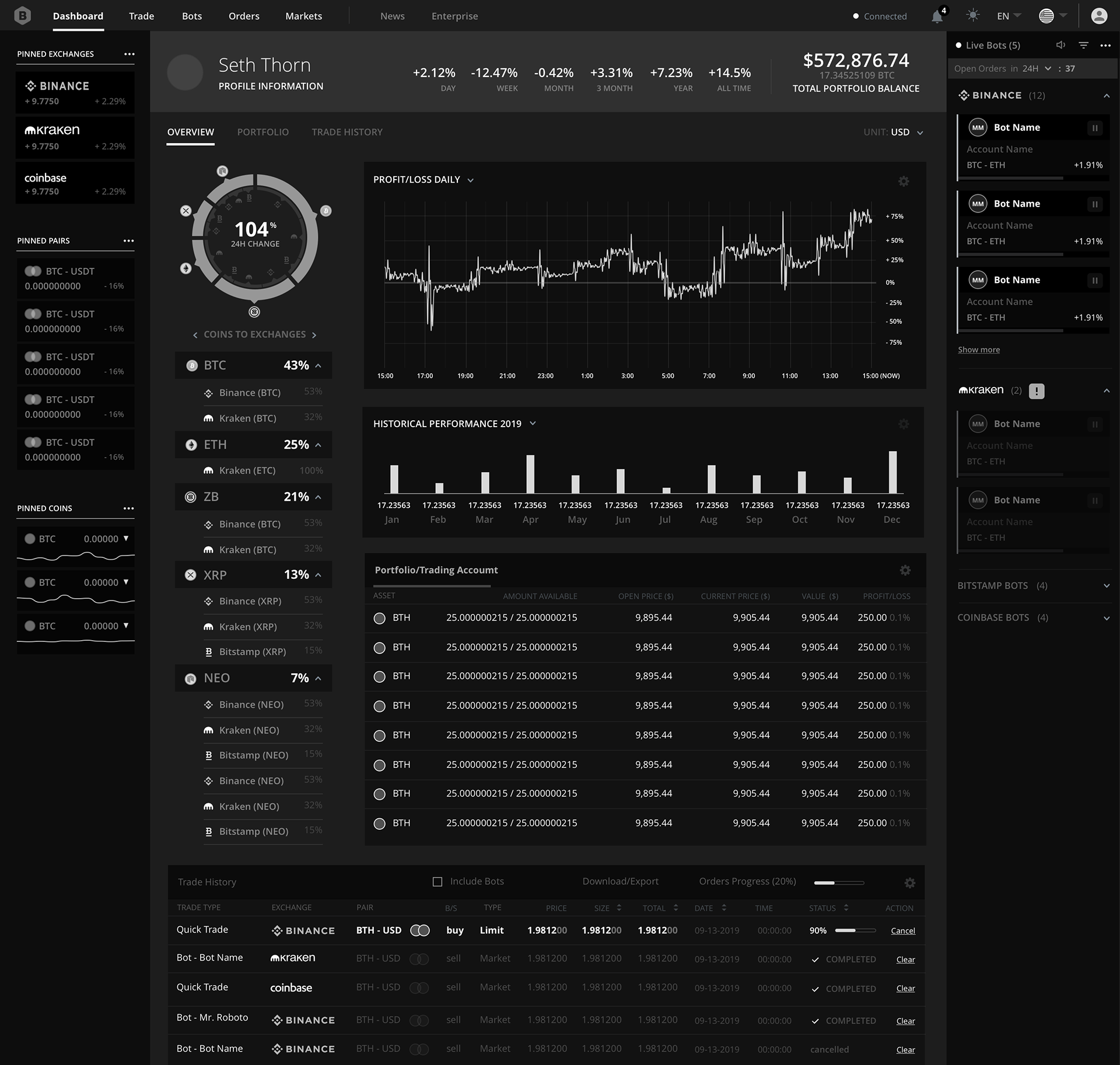This screenshot has height=1065, width=1120.
Task: Open the Kraken pinned exchange card
Action: pos(75,138)
